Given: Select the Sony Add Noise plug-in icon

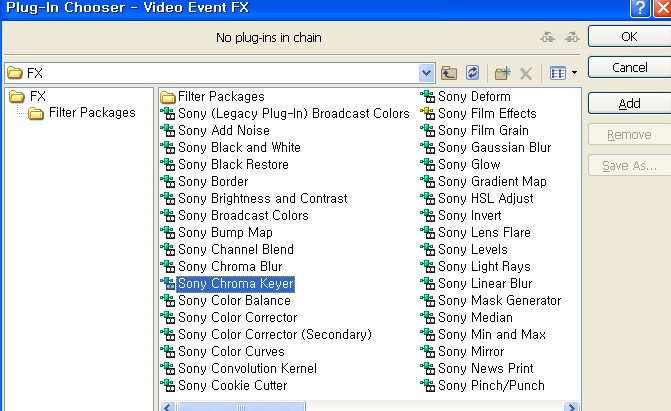Looking at the screenshot, I should pos(168,131).
